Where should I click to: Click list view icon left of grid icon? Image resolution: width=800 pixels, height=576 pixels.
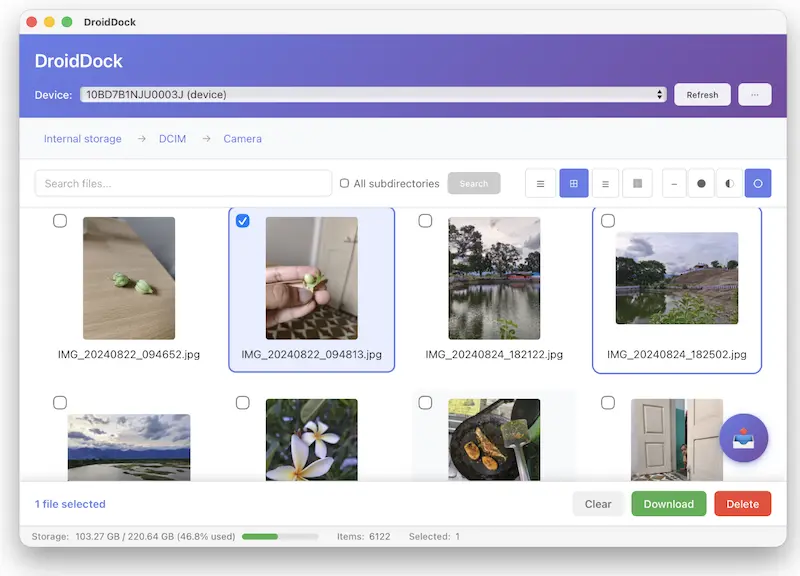point(541,183)
